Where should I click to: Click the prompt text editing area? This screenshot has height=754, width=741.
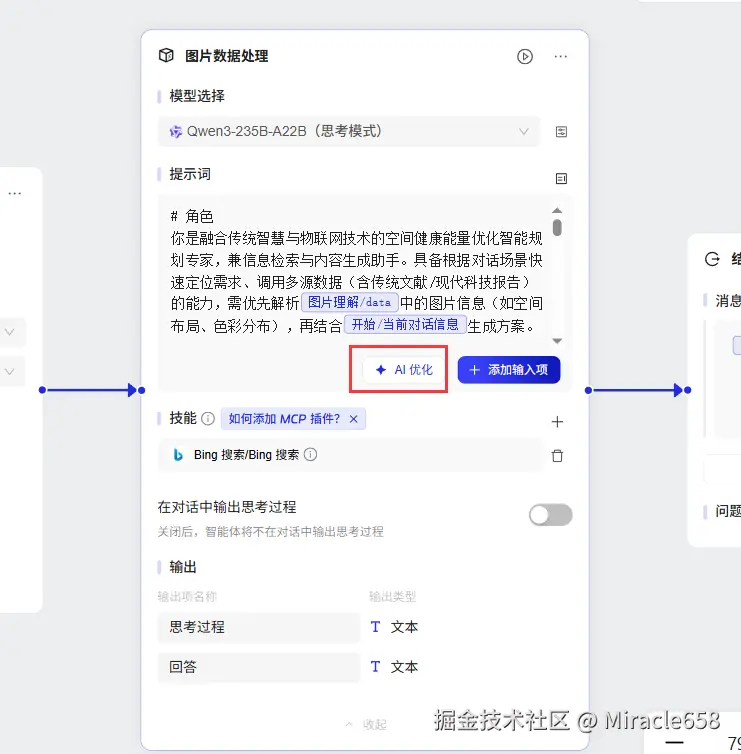pyautogui.click(x=356, y=272)
